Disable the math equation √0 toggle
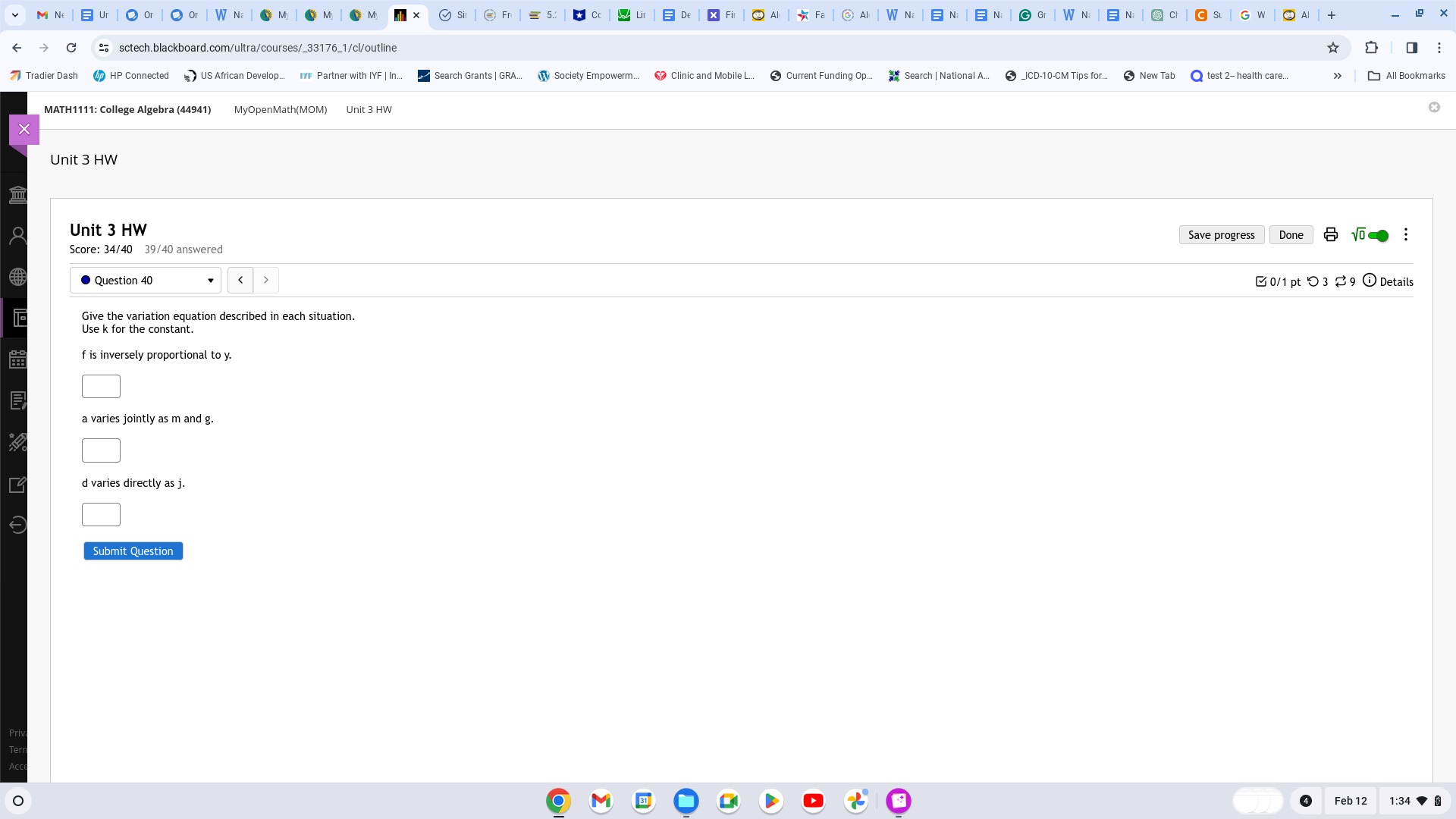 (1379, 235)
